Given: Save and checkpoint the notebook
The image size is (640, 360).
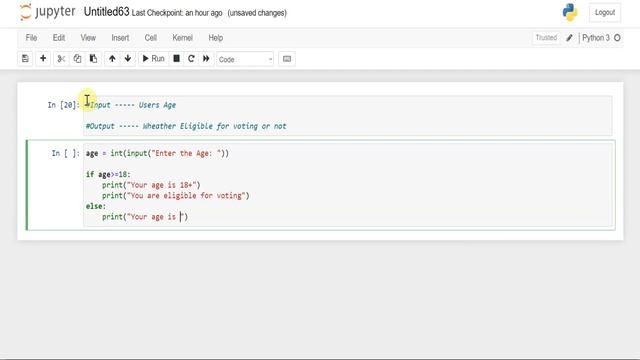Looking at the screenshot, I should click(x=25, y=59).
